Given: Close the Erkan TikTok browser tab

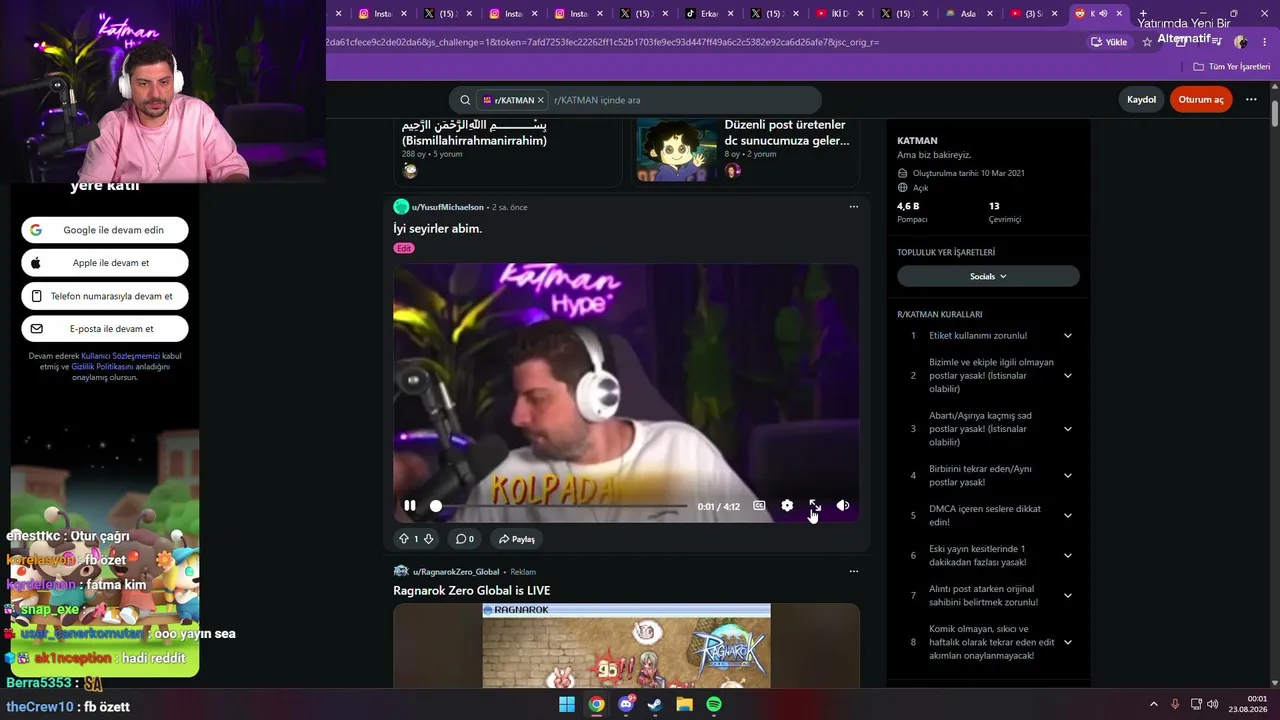Looking at the screenshot, I should pyautogui.click(x=731, y=14).
